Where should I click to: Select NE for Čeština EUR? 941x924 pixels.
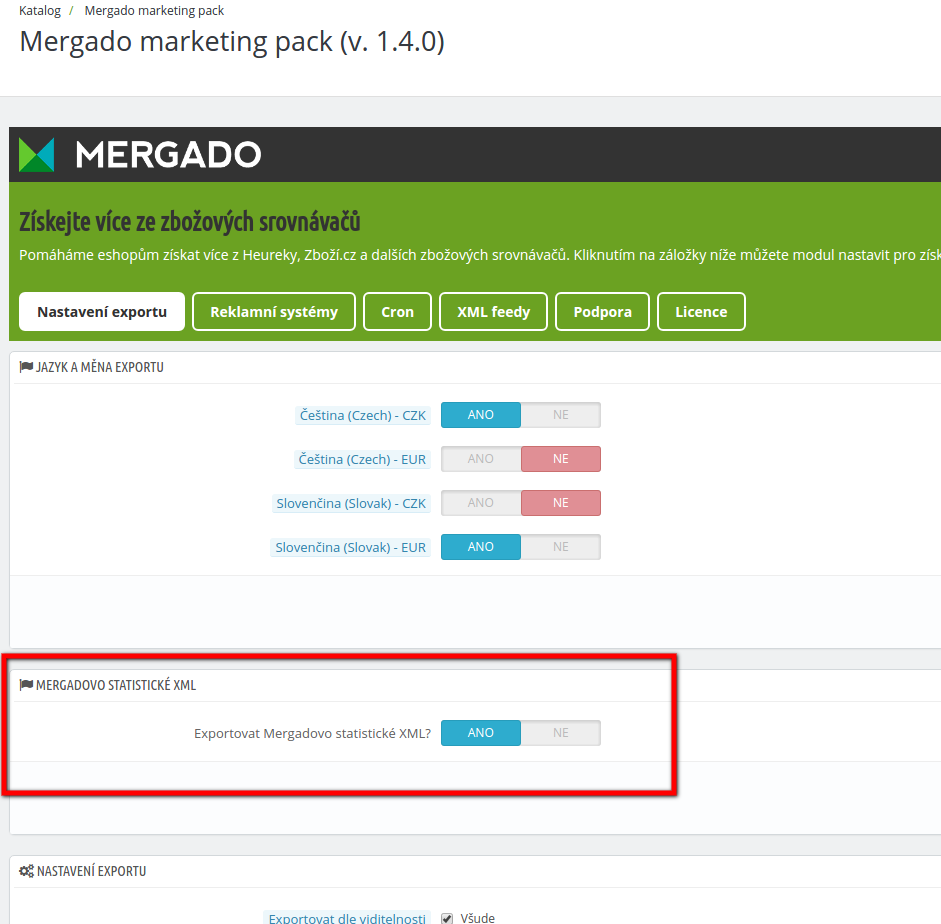pyautogui.click(x=561, y=458)
